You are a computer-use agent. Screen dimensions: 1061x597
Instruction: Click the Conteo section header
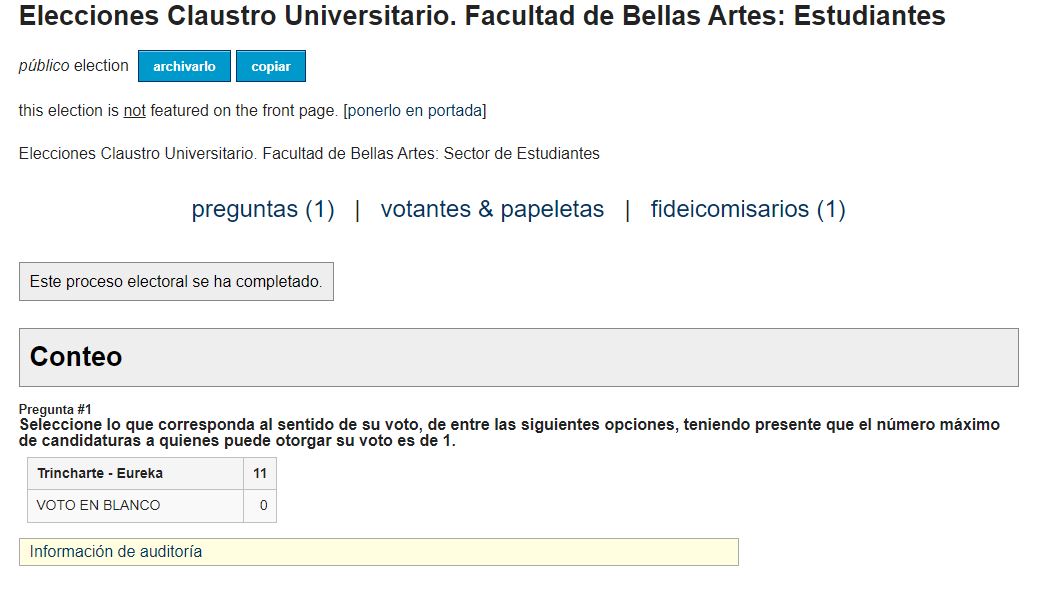pos(518,357)
